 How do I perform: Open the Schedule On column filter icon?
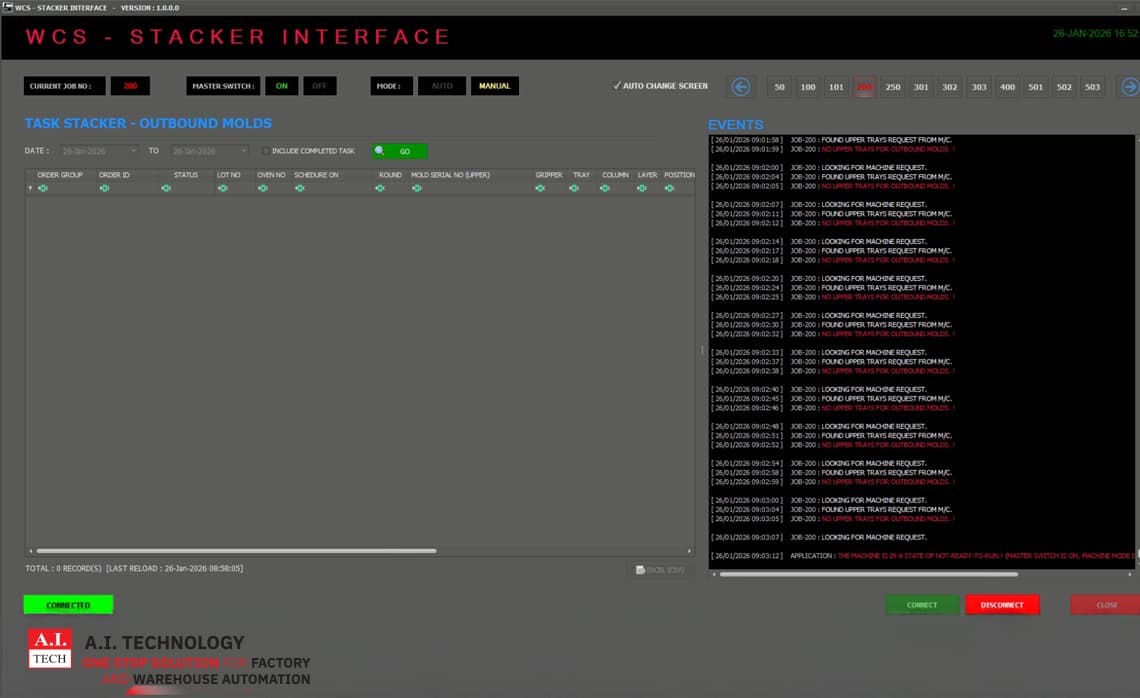[300, 188]
